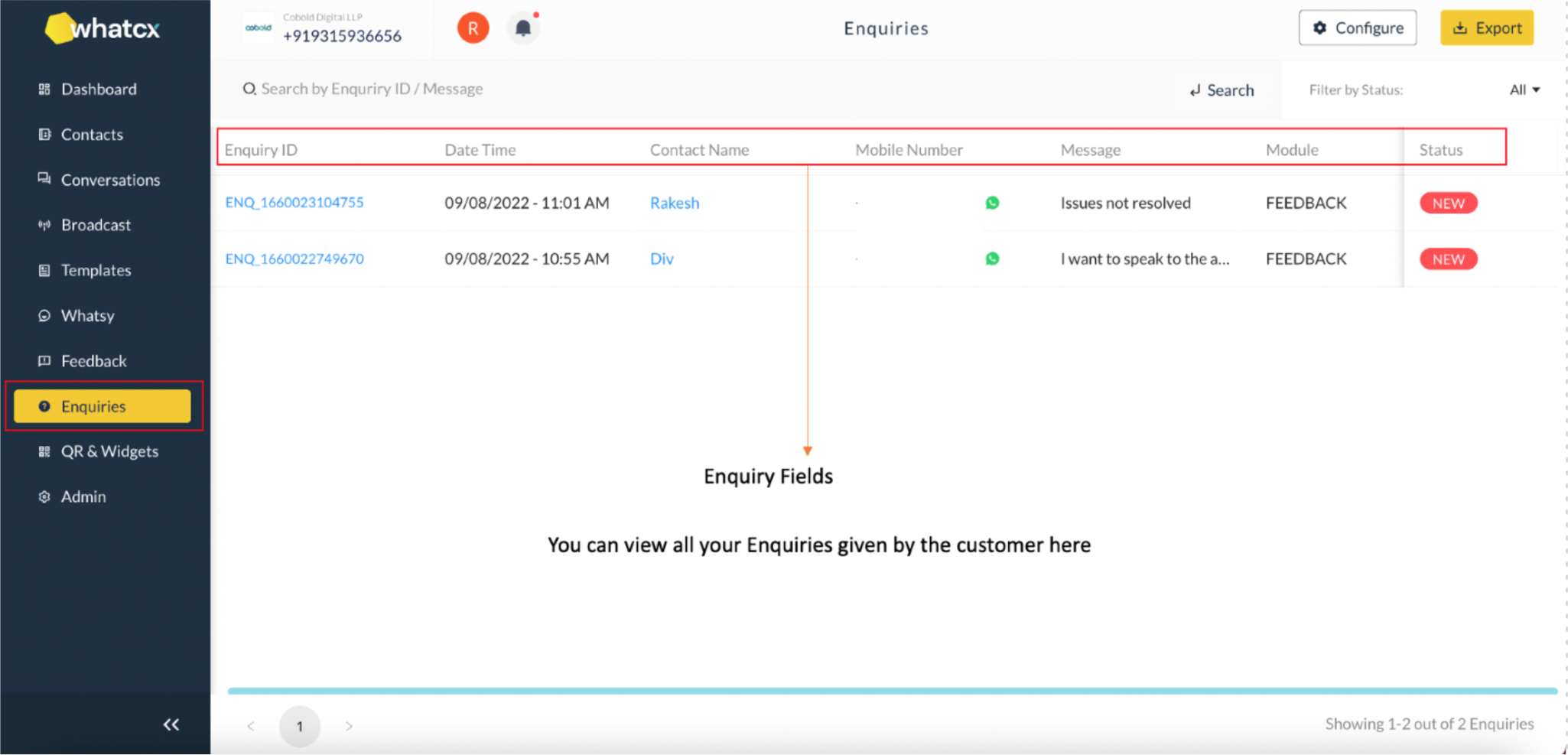The image size is (1568, 755).
Task: Open the Contacts section
Action: point(92,135)
